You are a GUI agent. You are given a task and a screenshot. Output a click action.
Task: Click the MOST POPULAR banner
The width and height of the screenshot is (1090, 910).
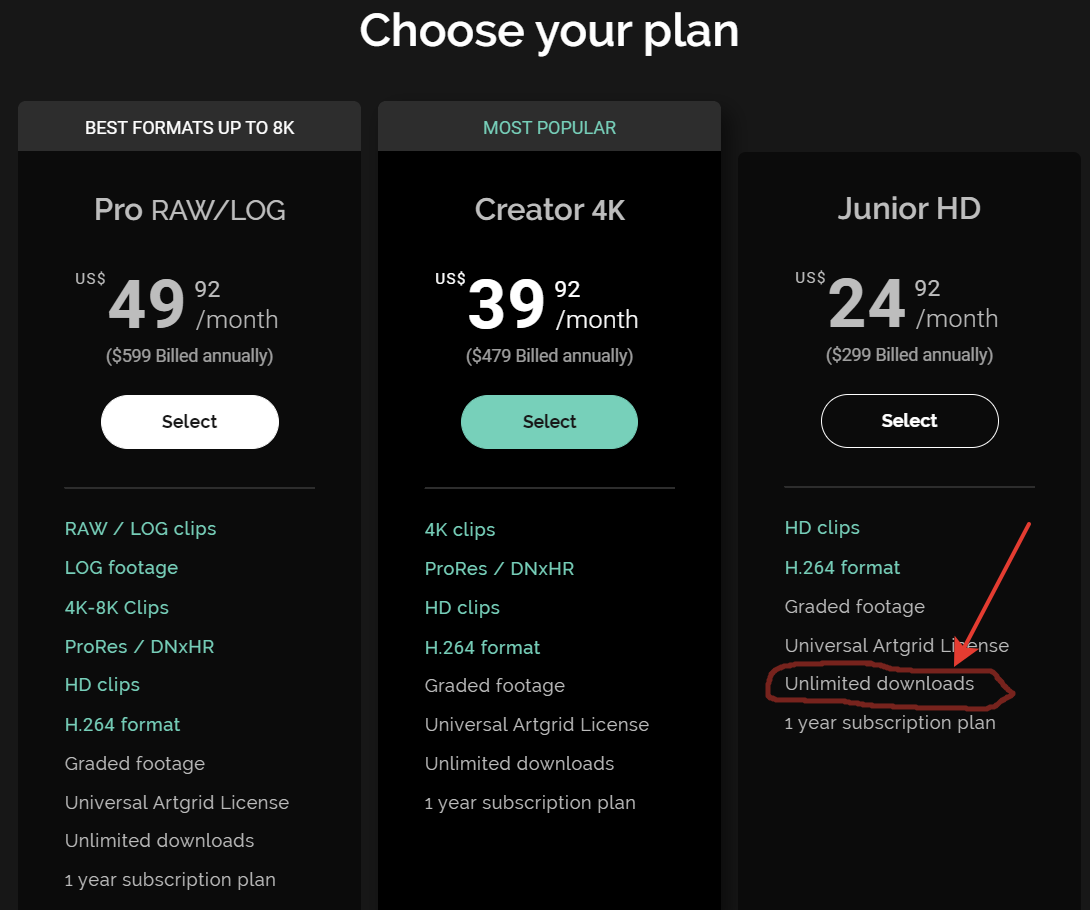(x=549, y=127)
